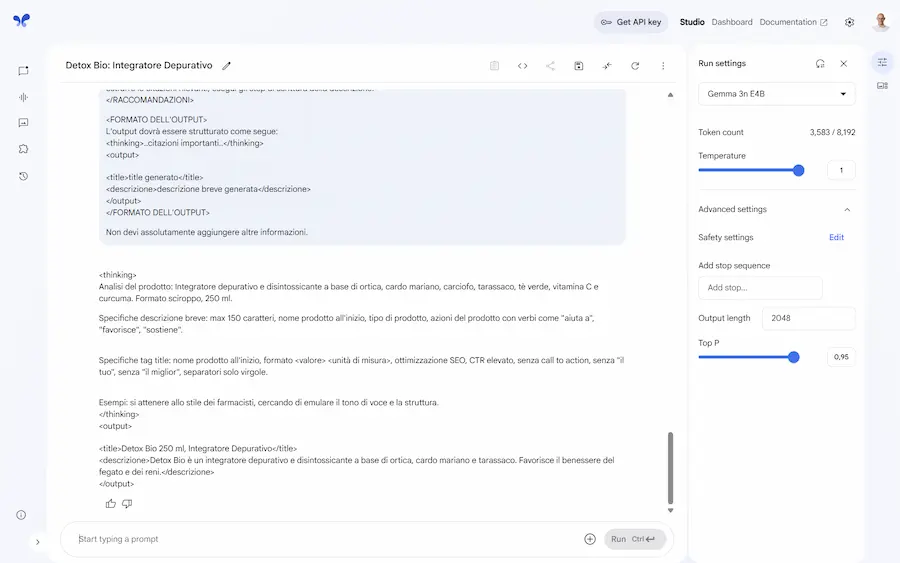Screen dimensions: 900x563
Task: Click the Token count value 3,583 / 8,192
Action: (832, 133)
